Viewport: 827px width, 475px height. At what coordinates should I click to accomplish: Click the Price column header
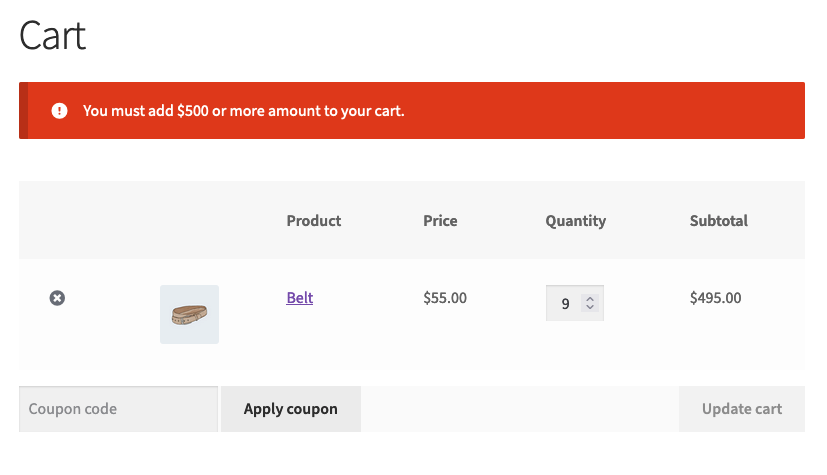(440, 221)
